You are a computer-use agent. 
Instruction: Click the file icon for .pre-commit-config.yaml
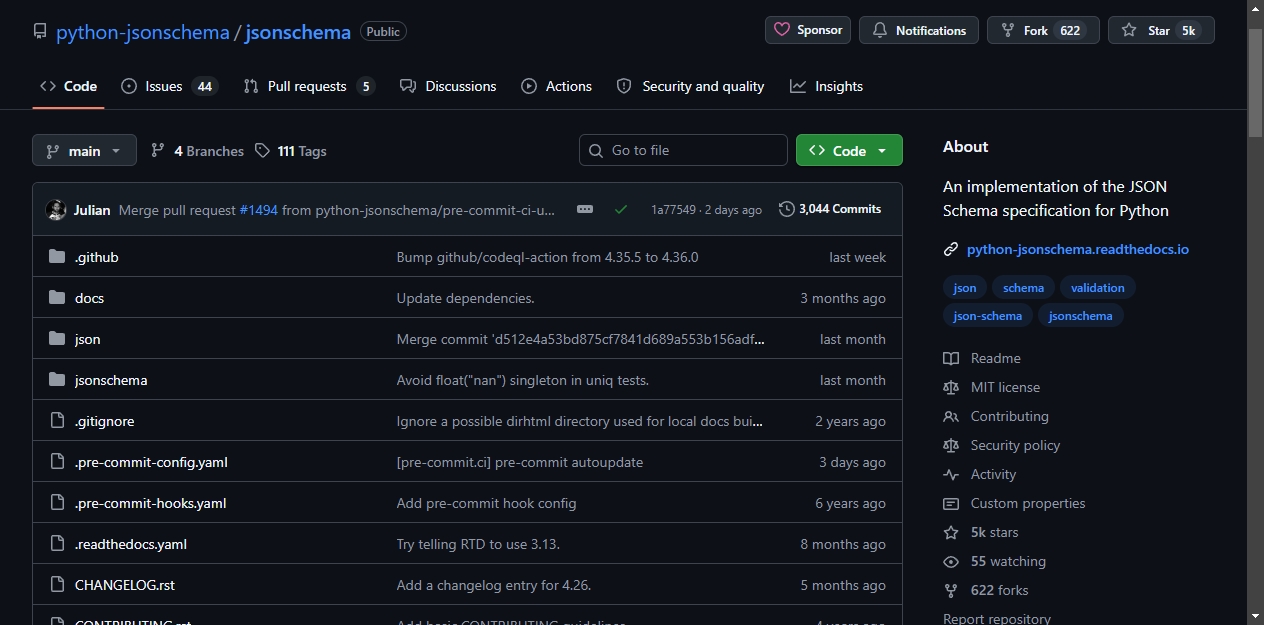tap(57, 462)
